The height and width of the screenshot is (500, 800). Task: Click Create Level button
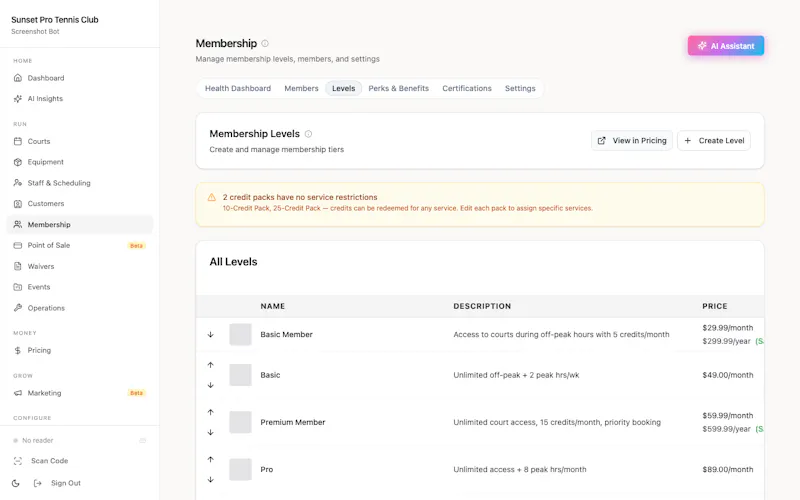pyautogui.click(x=714, y=140)
